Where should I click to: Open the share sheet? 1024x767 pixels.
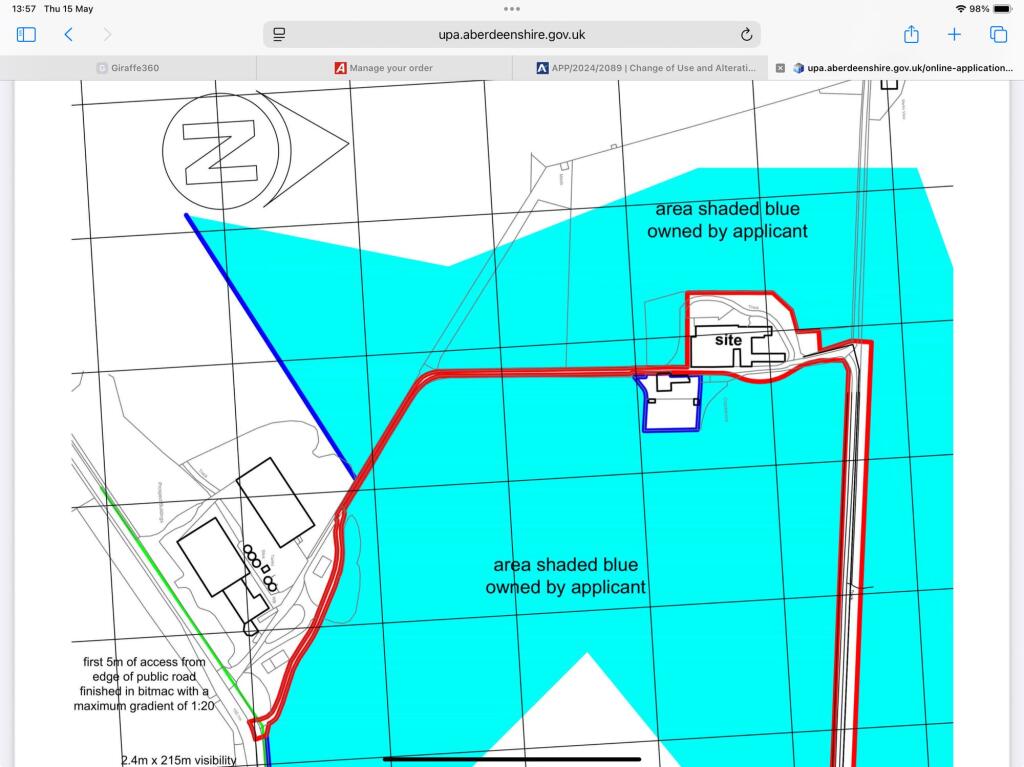point(911,33)
